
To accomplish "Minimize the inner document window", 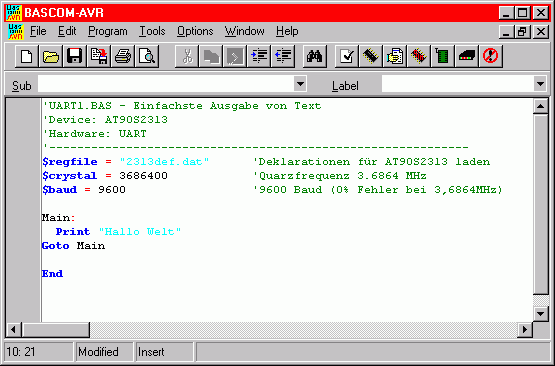I will (x=507, y=32).
